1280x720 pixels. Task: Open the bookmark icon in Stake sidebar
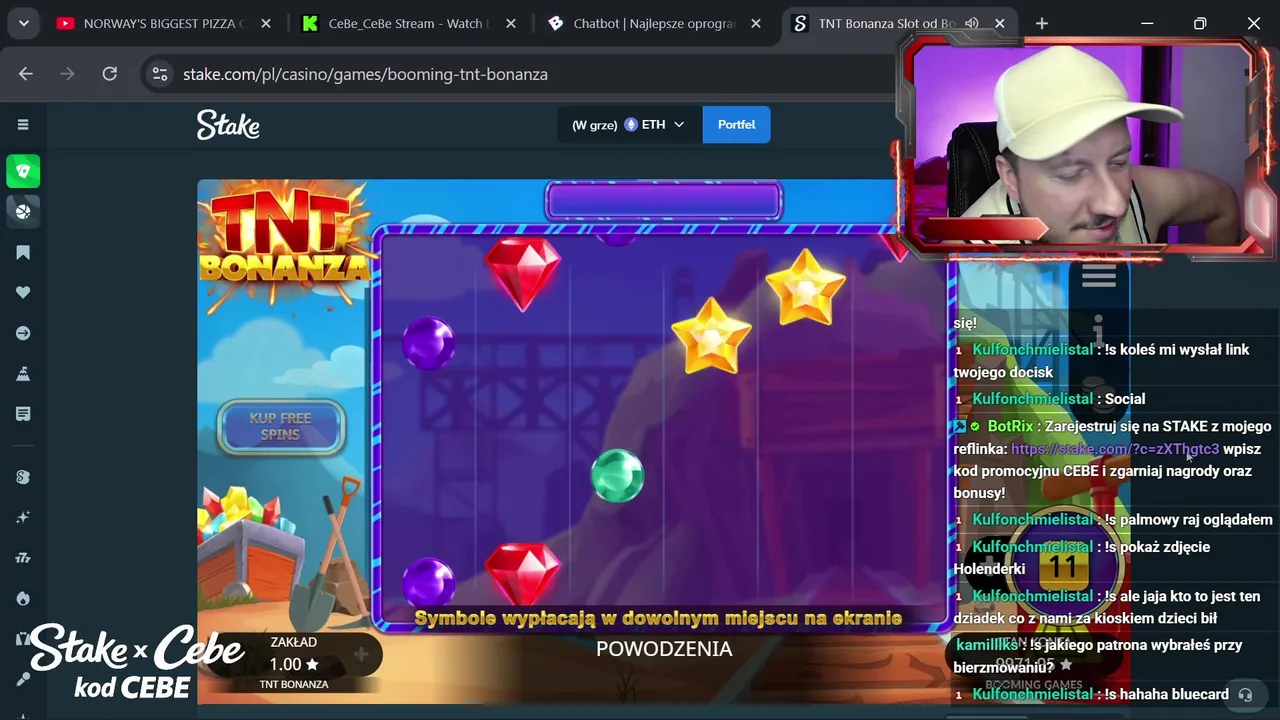click(23, 252)
